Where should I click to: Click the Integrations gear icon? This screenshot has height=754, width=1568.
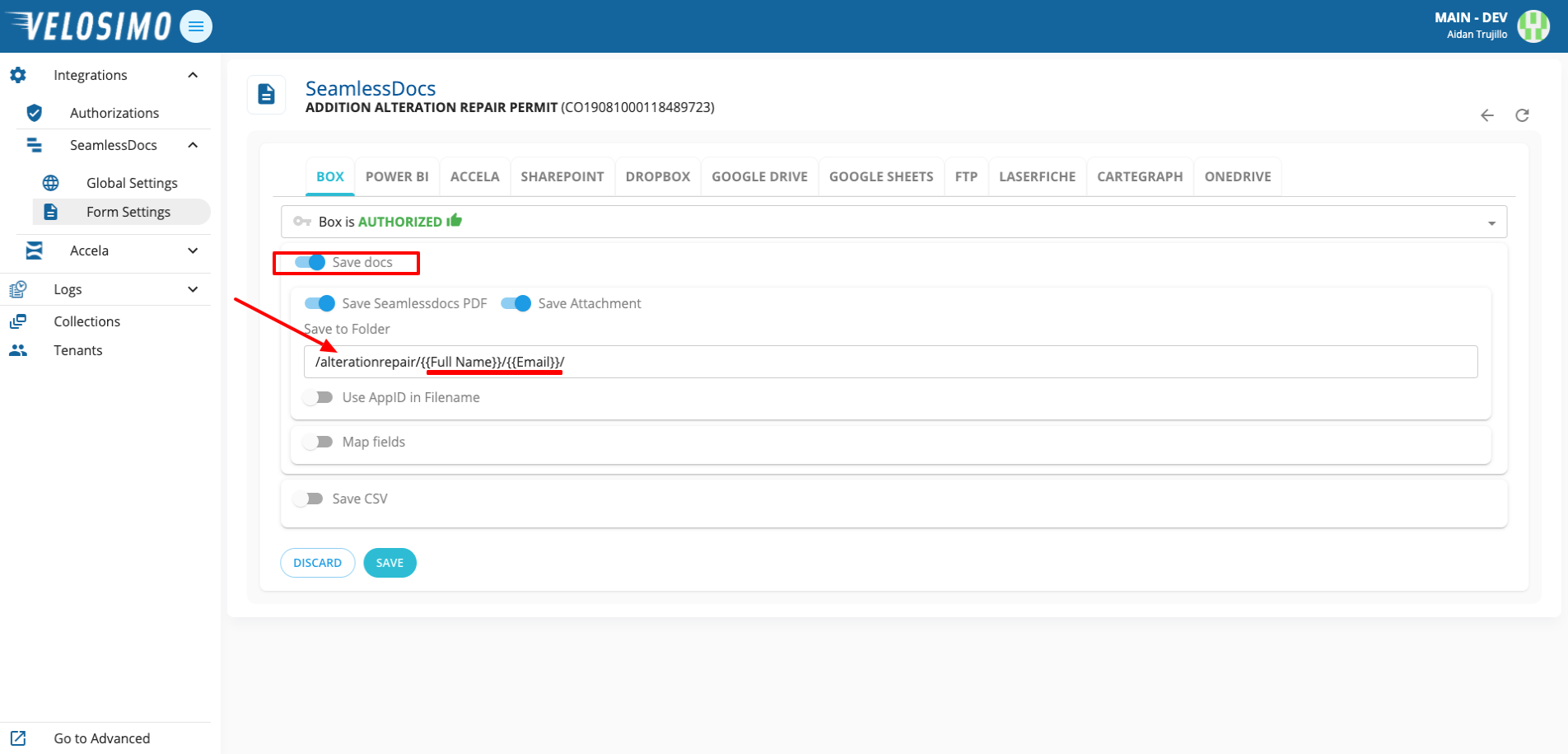(x=18, y=75)
